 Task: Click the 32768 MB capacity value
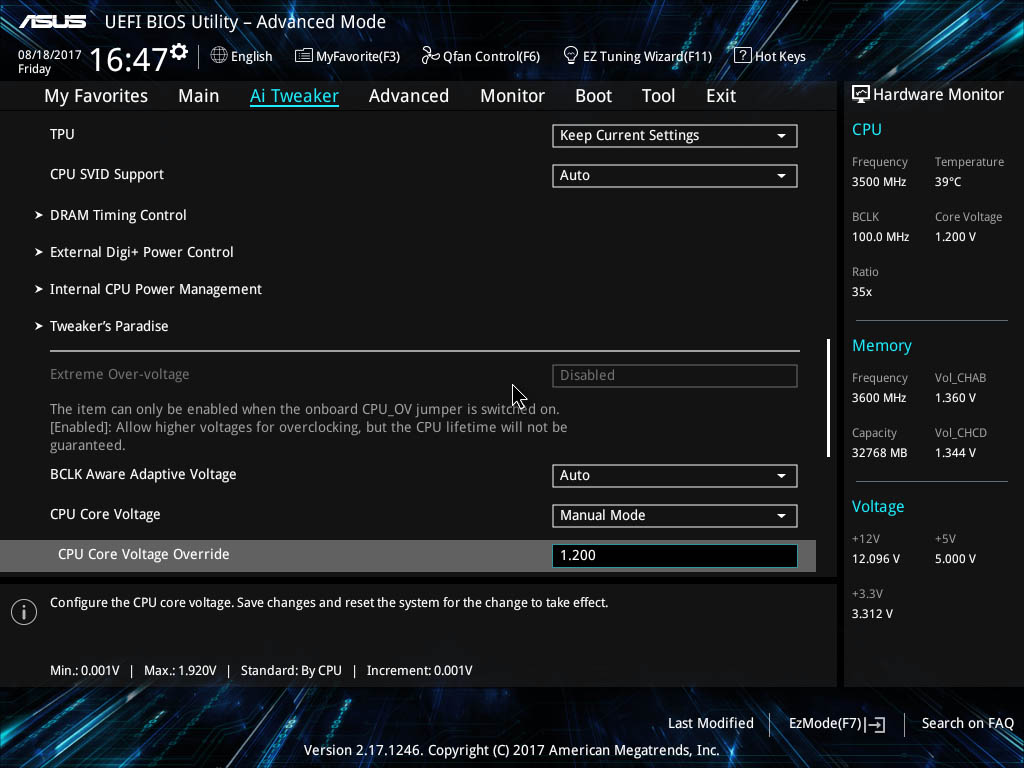click(x=880, y=453)
